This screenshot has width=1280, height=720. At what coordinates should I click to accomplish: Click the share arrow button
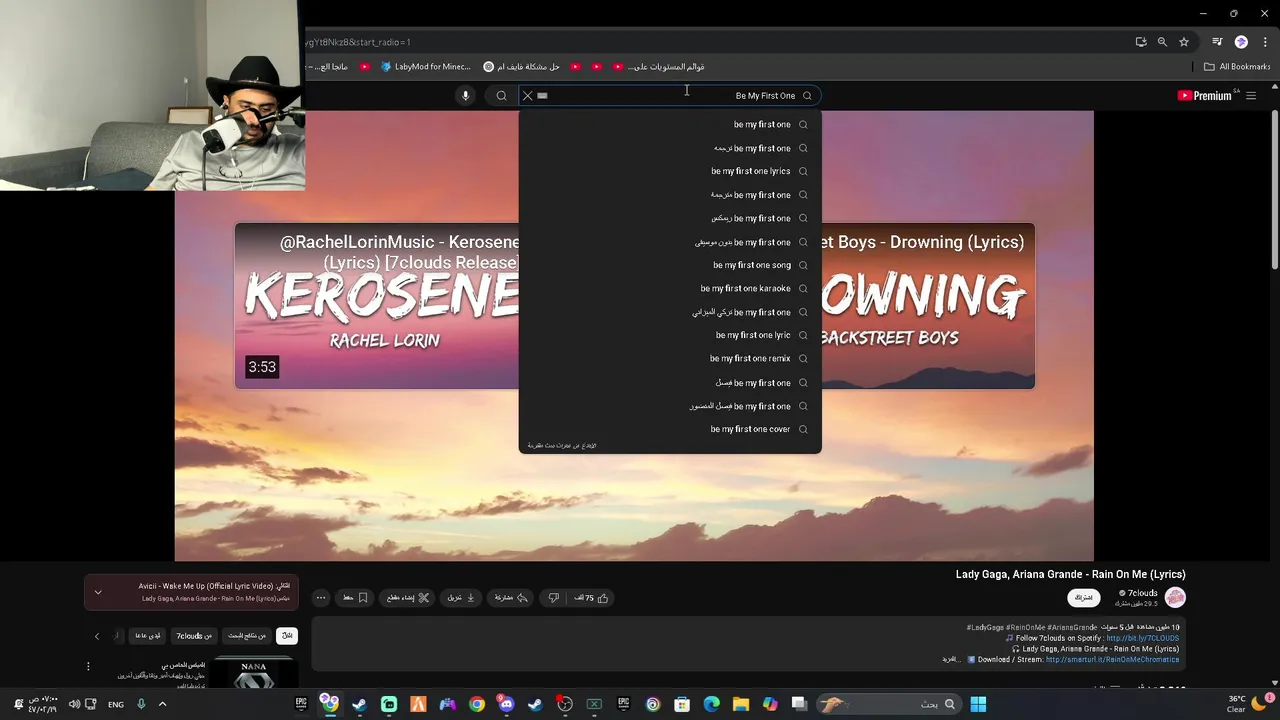pos(511,598)
